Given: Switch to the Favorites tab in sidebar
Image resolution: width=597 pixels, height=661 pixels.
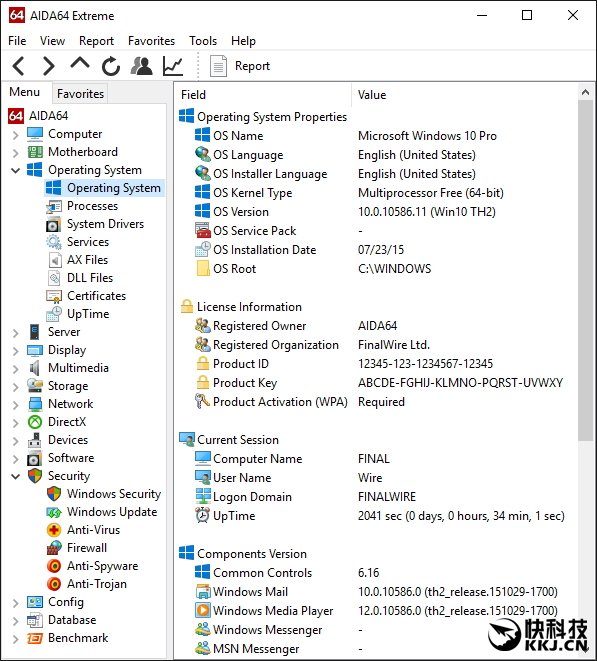Looking at the screenshot, I should click(80, 94).
